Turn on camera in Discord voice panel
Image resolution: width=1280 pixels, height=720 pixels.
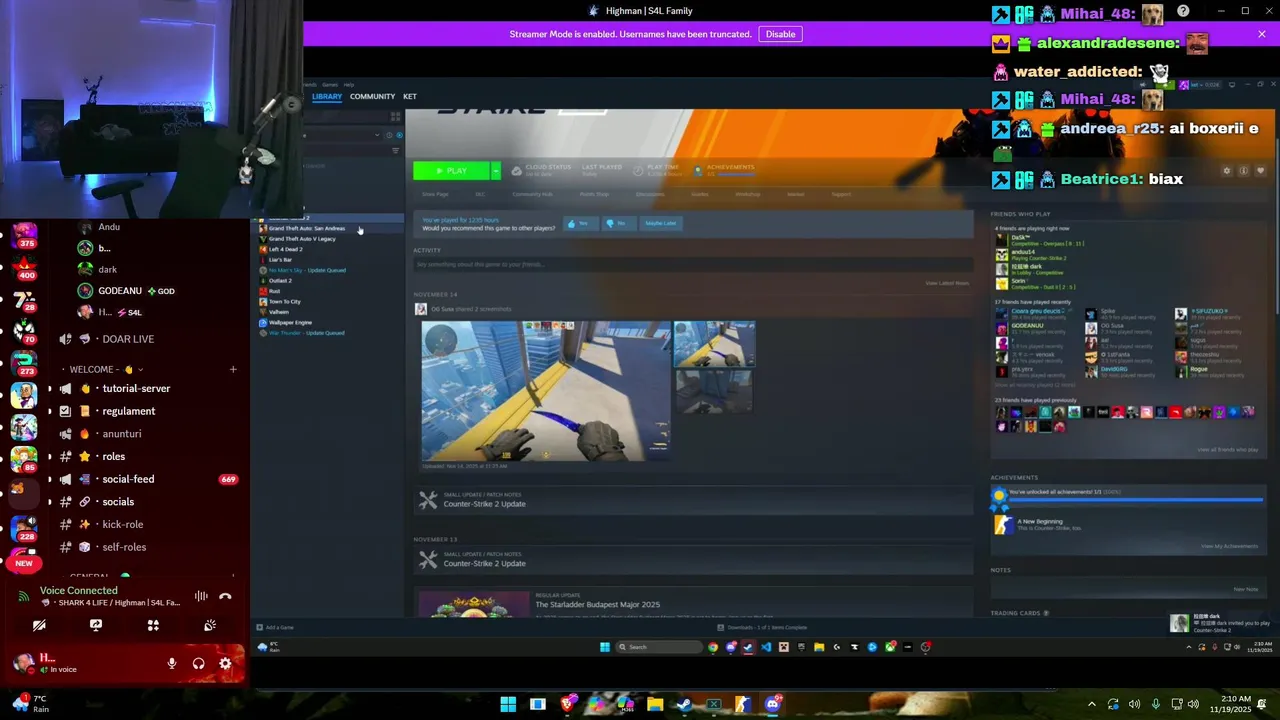39,625
